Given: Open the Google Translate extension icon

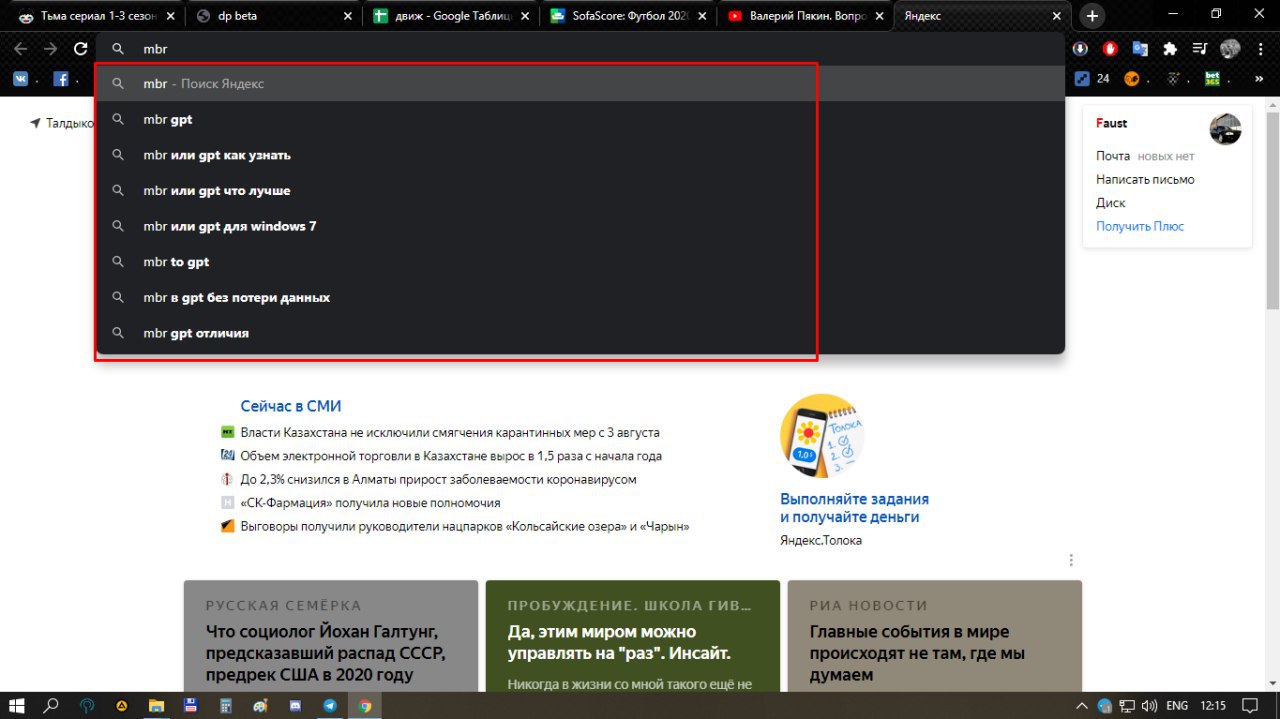Looking at the screenshot, I should point(1140,48).
